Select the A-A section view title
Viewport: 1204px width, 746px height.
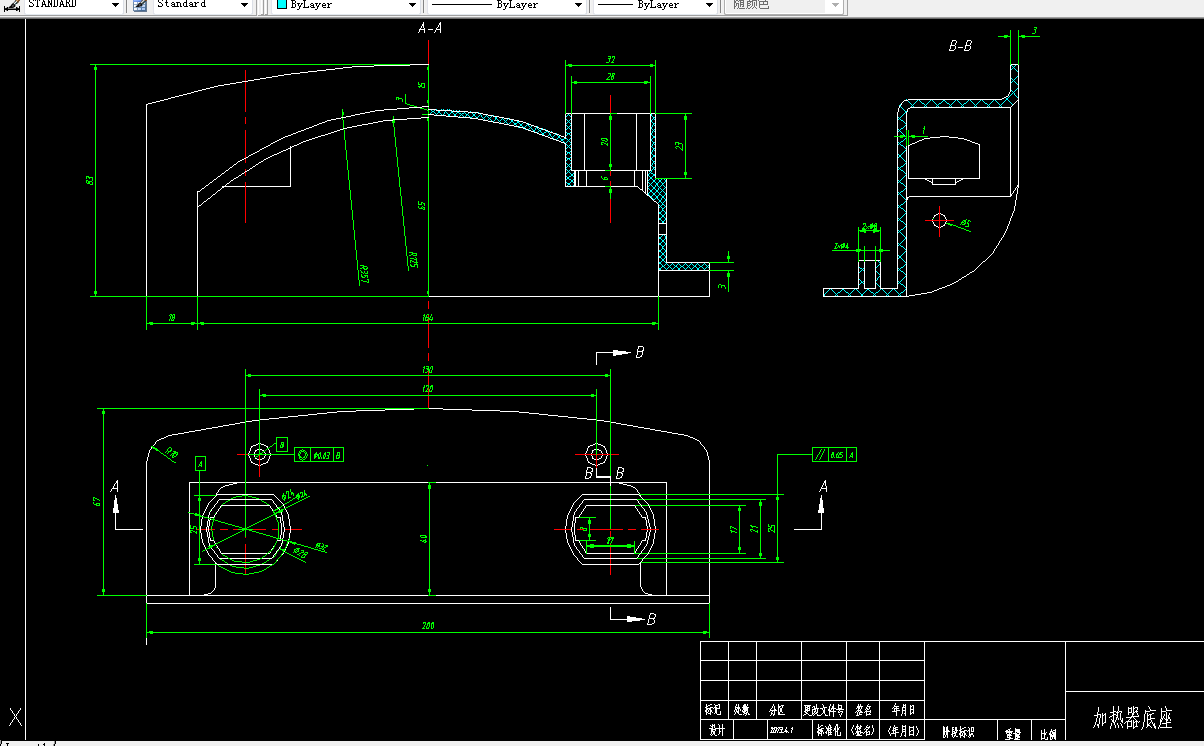(x=430, y=30)
